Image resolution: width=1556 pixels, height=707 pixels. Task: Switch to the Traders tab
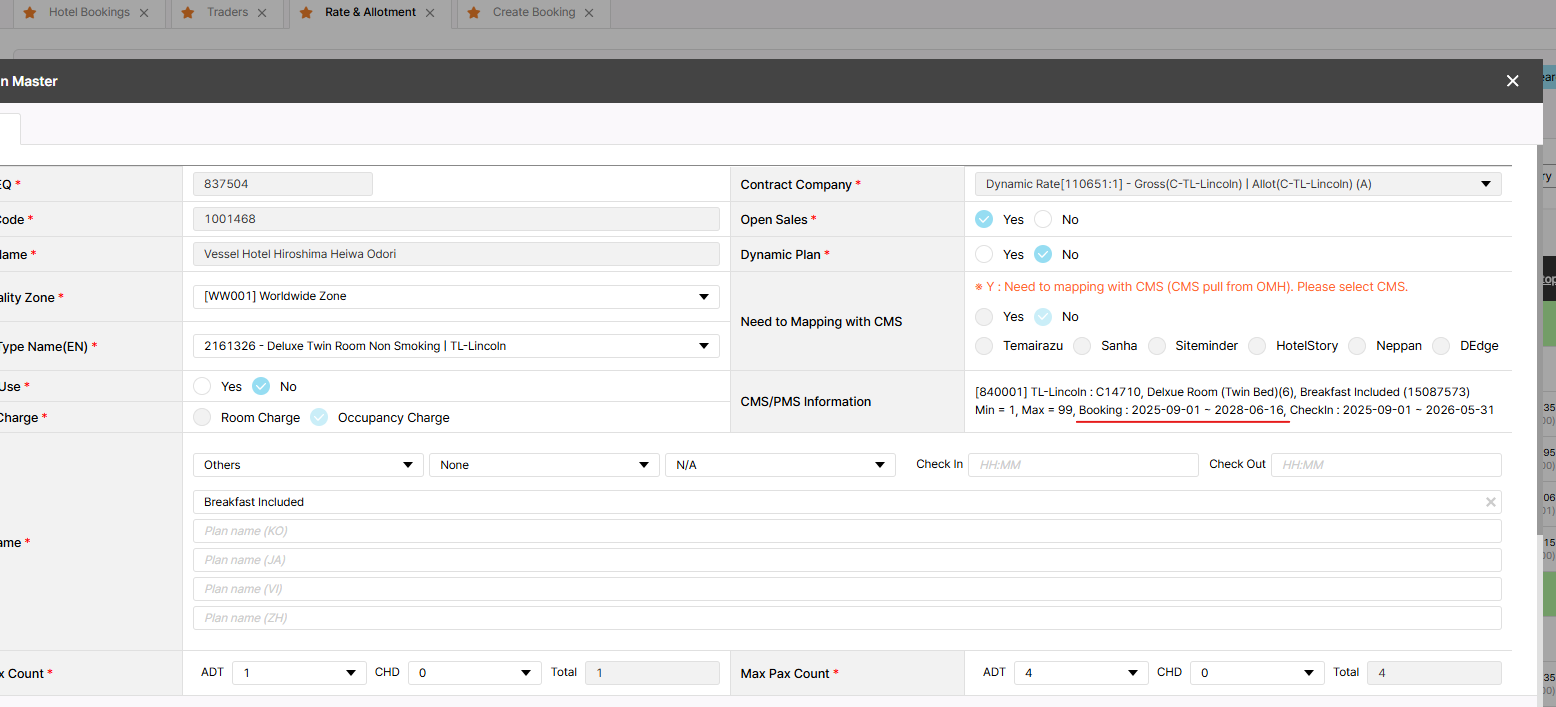(x=227, y=13)
